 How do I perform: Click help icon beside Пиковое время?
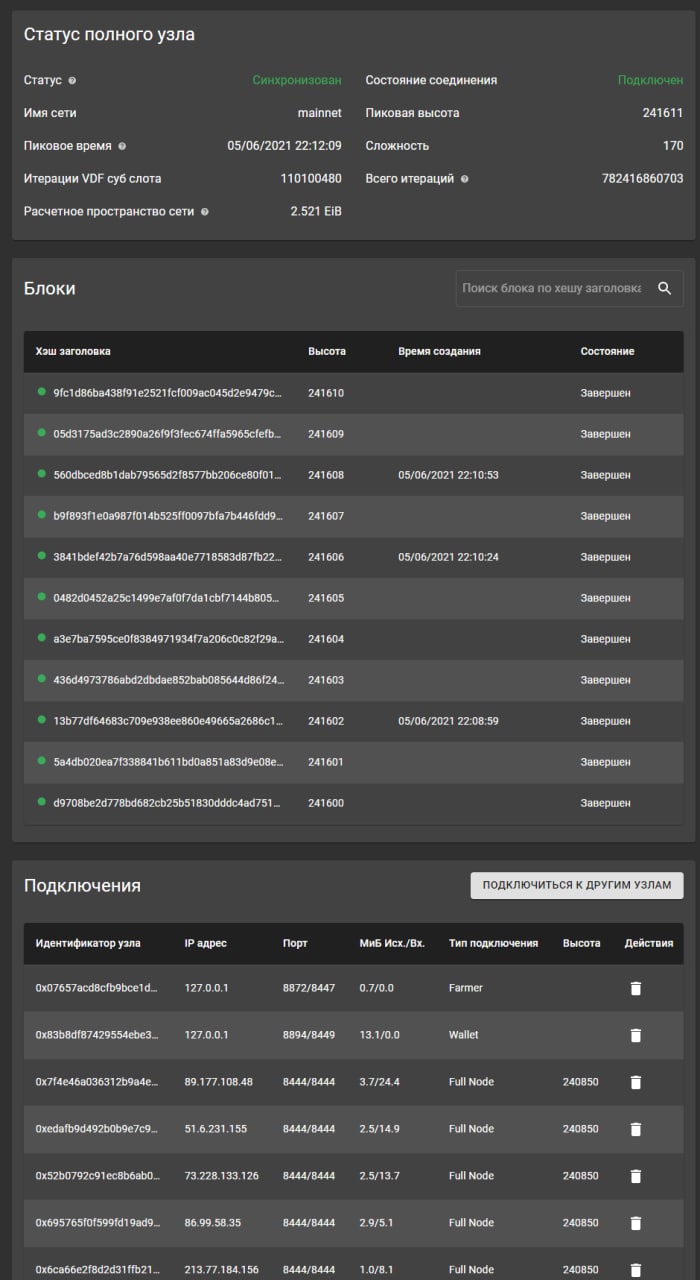122,146
